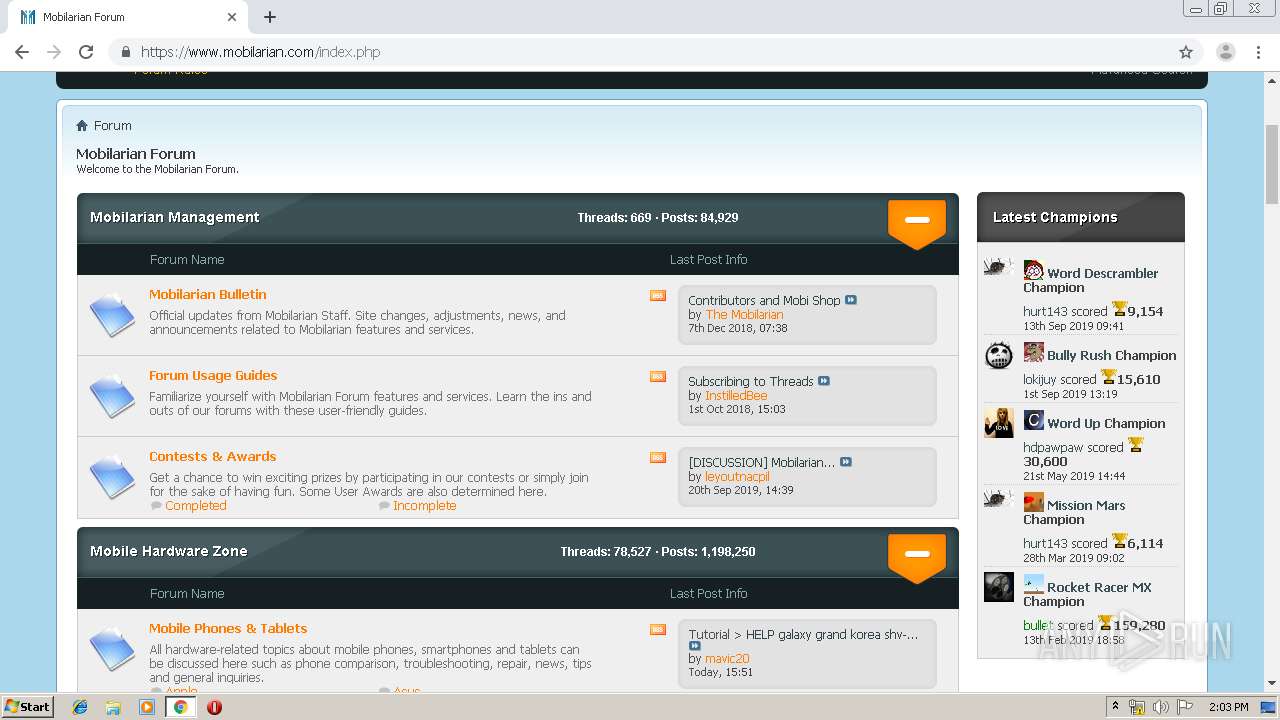
Task: Close the Mobilarian Forum tab
Action: [x=232, y=17]
